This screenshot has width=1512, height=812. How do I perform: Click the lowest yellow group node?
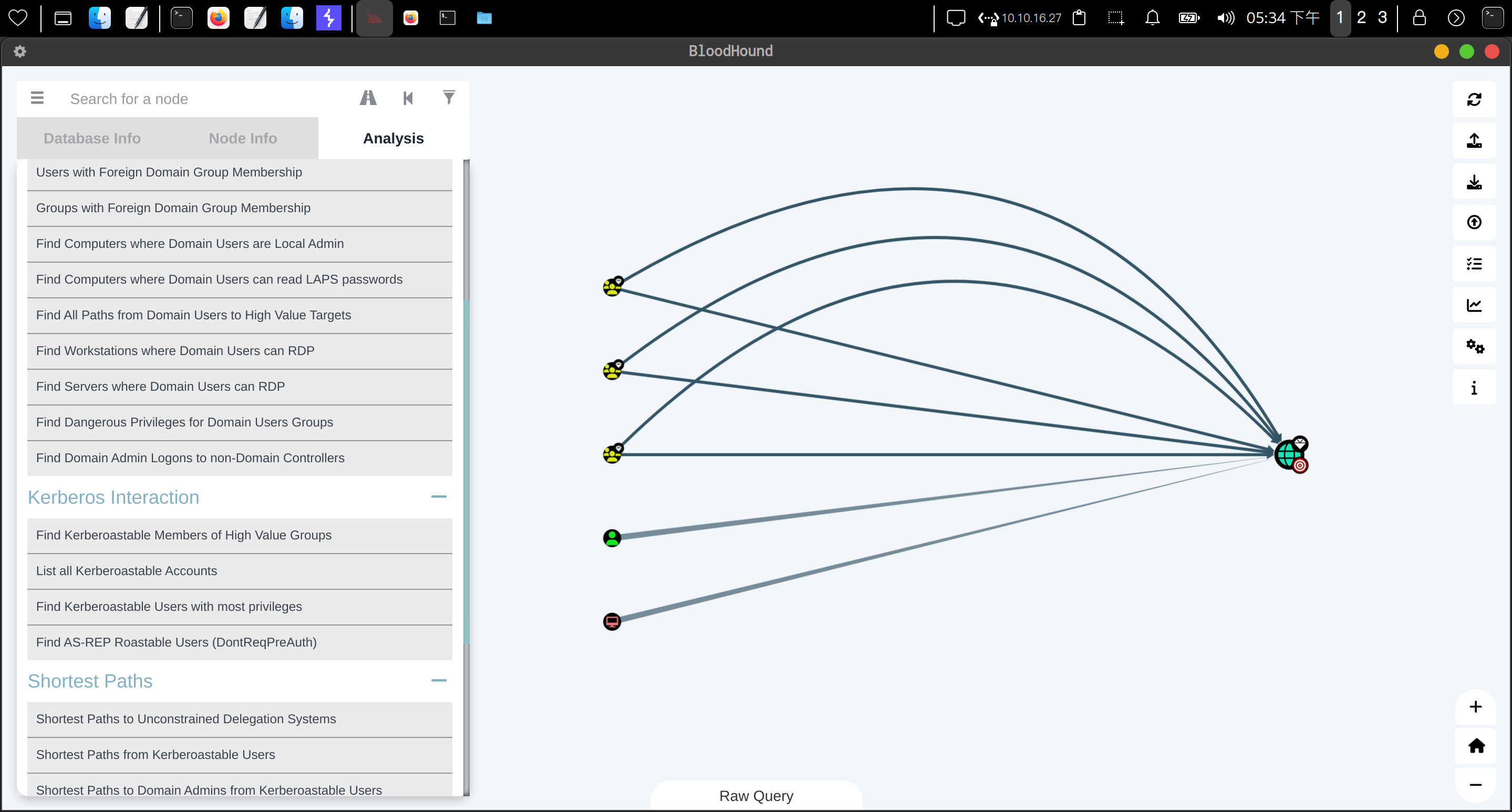point(613,453)
